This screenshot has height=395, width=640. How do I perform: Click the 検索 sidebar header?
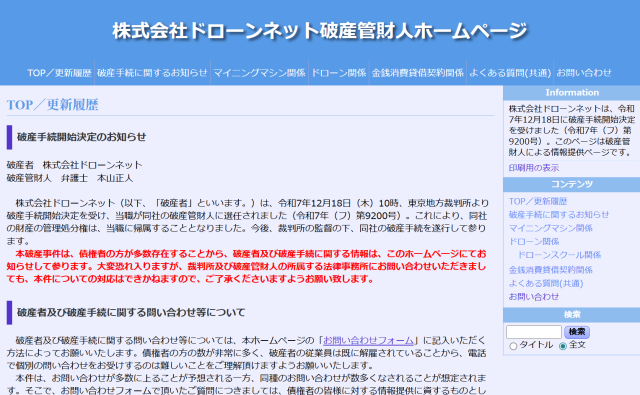pos(572,315)
